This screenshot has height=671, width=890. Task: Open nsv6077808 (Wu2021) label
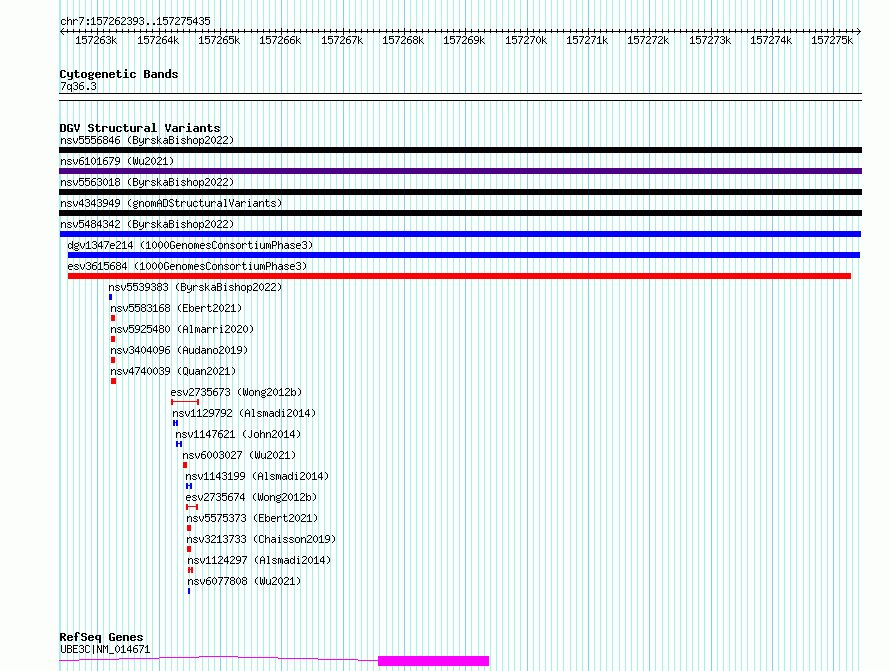244,581
